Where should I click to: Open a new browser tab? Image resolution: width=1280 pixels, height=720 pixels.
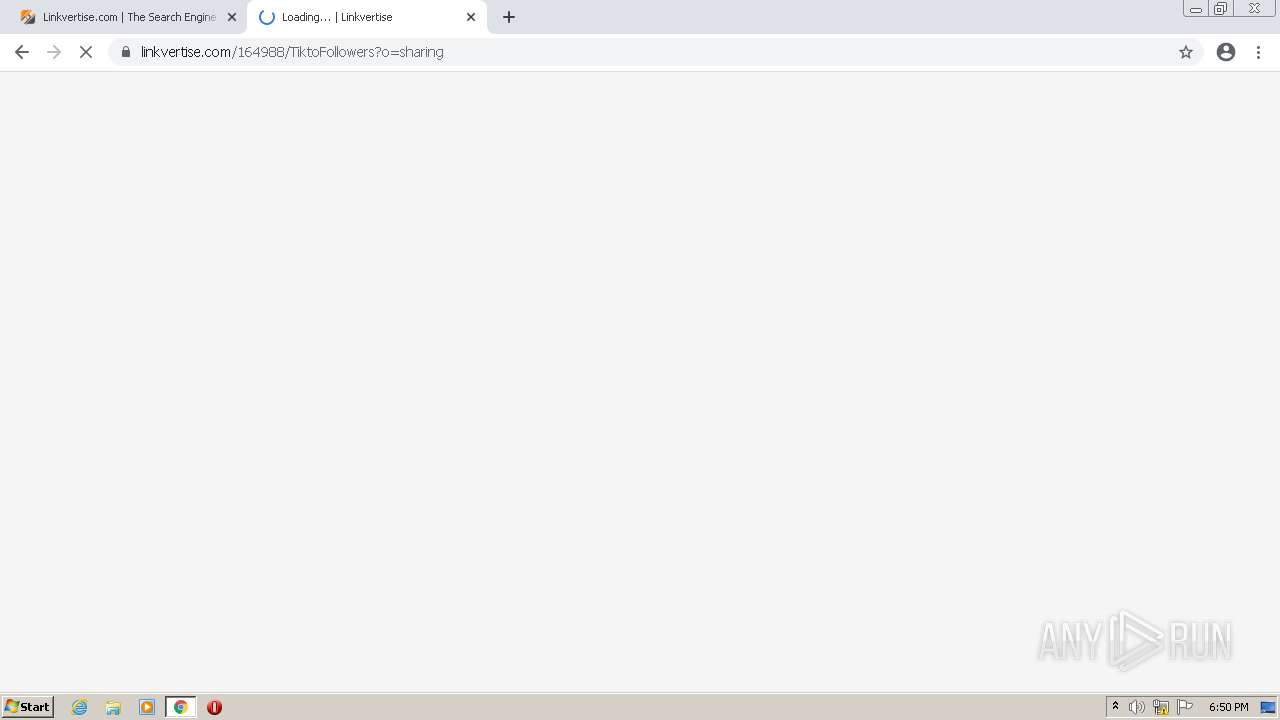[509, 17]
